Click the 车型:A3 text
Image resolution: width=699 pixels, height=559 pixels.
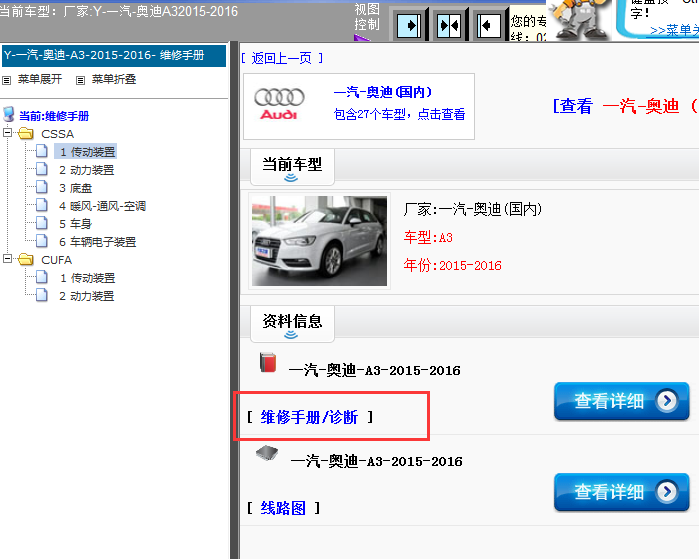(x=428, y=238)
